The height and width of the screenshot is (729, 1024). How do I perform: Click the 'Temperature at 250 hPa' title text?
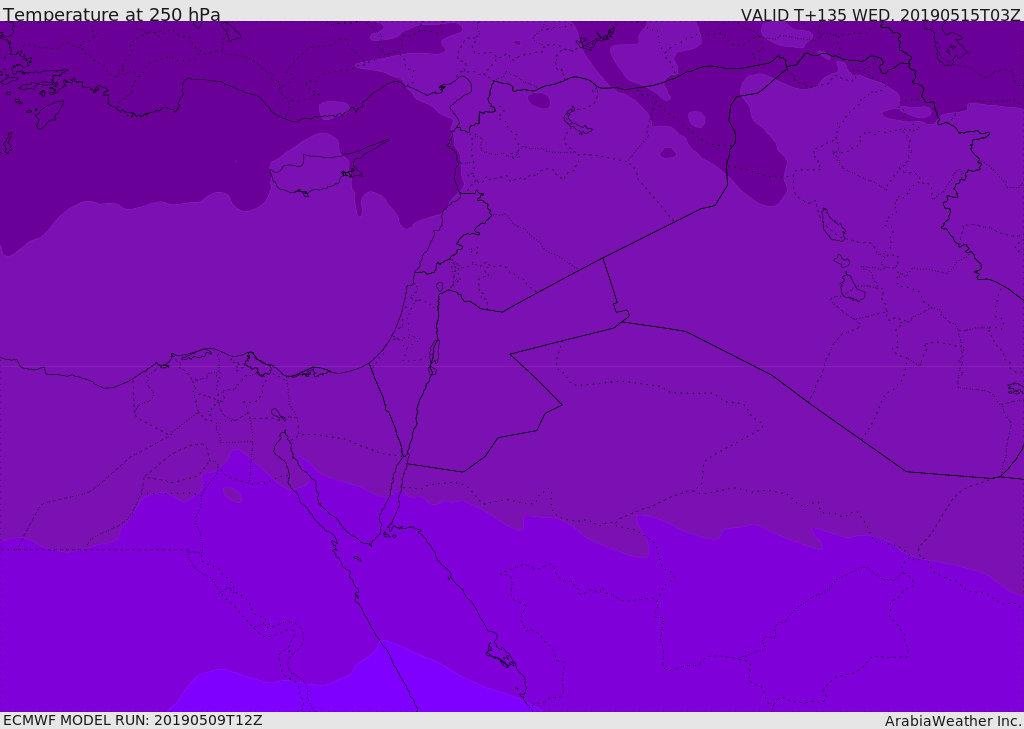(x=112, y=14)
